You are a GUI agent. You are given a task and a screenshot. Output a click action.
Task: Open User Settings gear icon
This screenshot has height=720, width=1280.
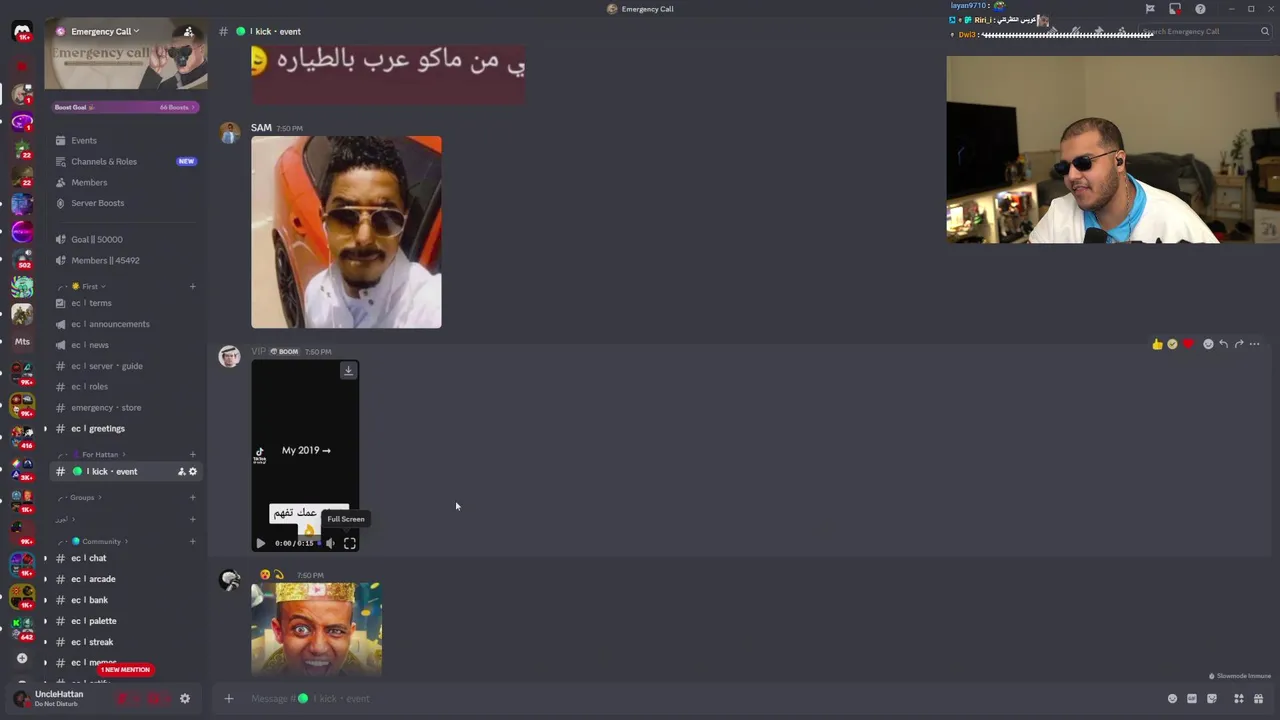pyautogui.click(x=184, y=698)
